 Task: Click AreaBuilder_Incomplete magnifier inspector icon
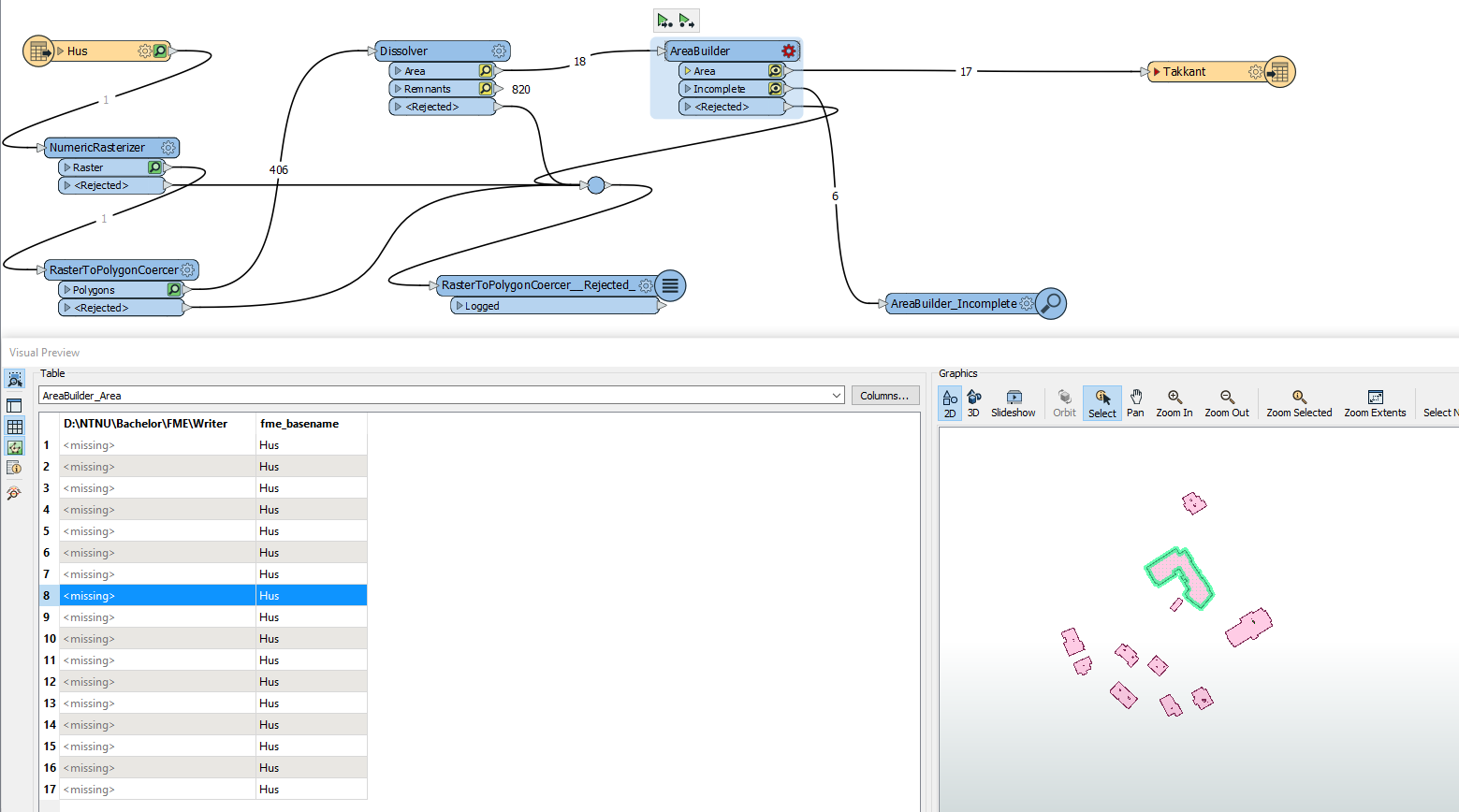pos(1051,303)
